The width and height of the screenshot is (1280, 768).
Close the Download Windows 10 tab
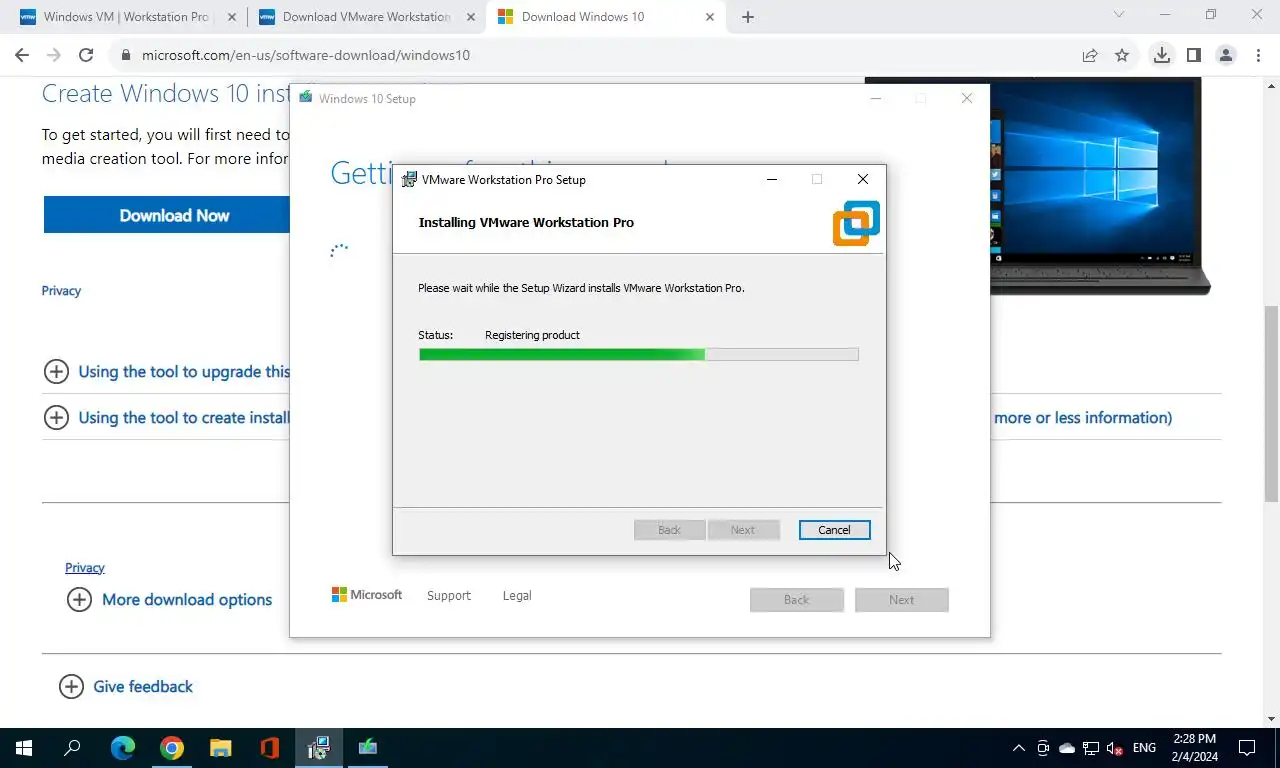pos(710,17)
